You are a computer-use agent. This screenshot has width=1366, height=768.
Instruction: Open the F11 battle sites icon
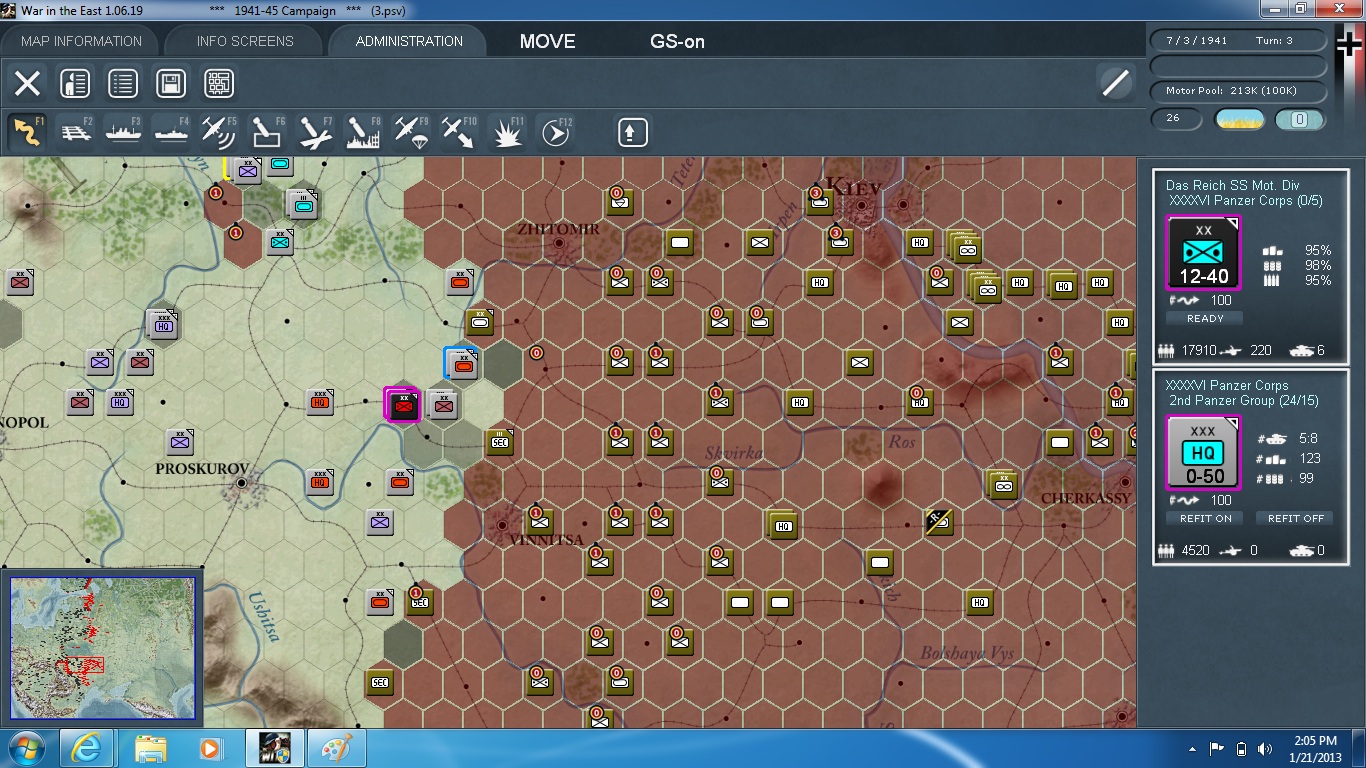[x=508, y=132]
